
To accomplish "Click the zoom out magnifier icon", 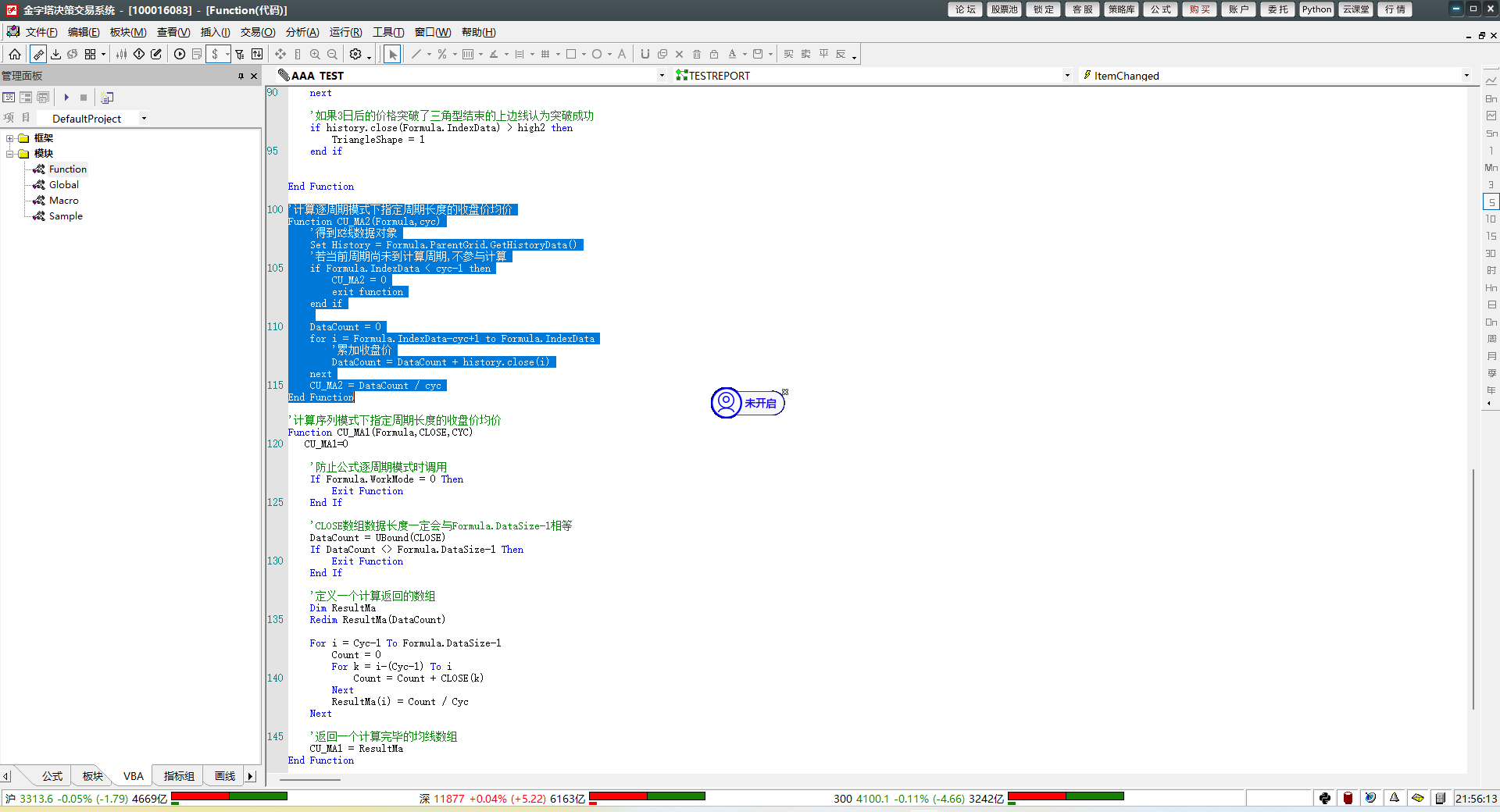I will [x=332, y=54].
